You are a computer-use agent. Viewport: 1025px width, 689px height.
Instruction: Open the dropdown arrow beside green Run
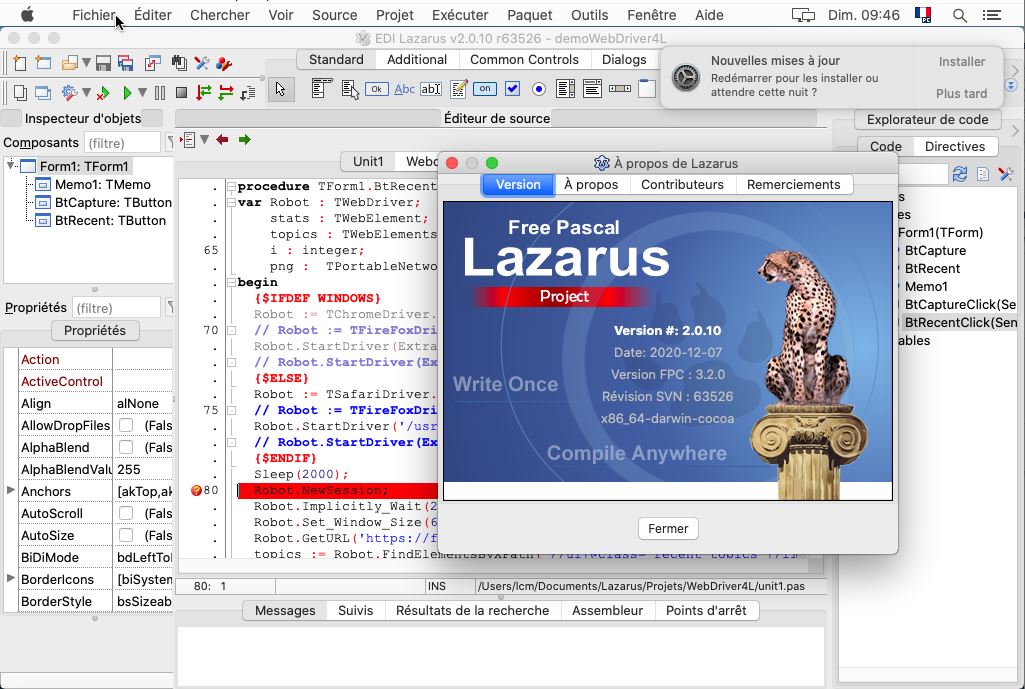pyautogui.click(x=142, y=93)
